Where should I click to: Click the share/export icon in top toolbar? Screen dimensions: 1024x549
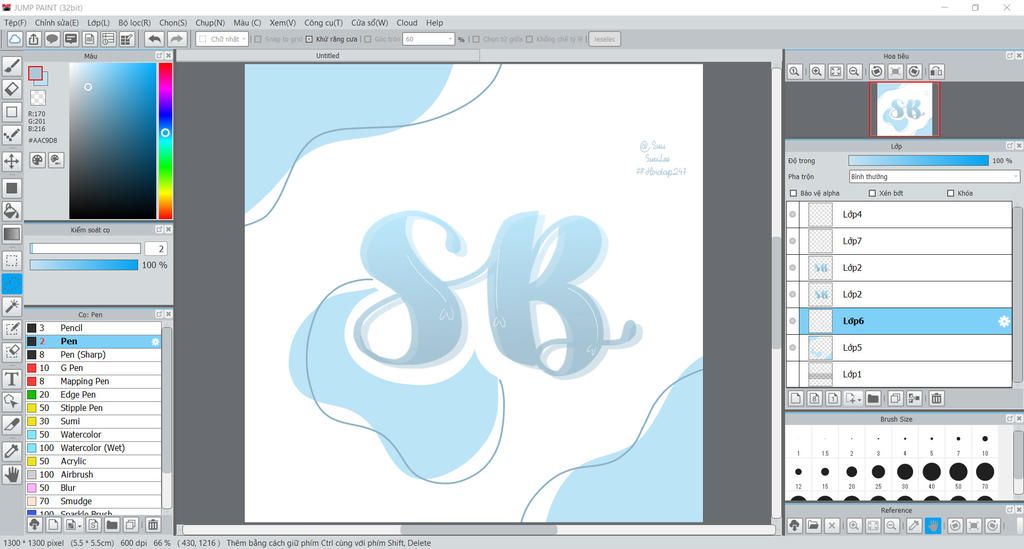pyautogui.click(x=33, y=39)
